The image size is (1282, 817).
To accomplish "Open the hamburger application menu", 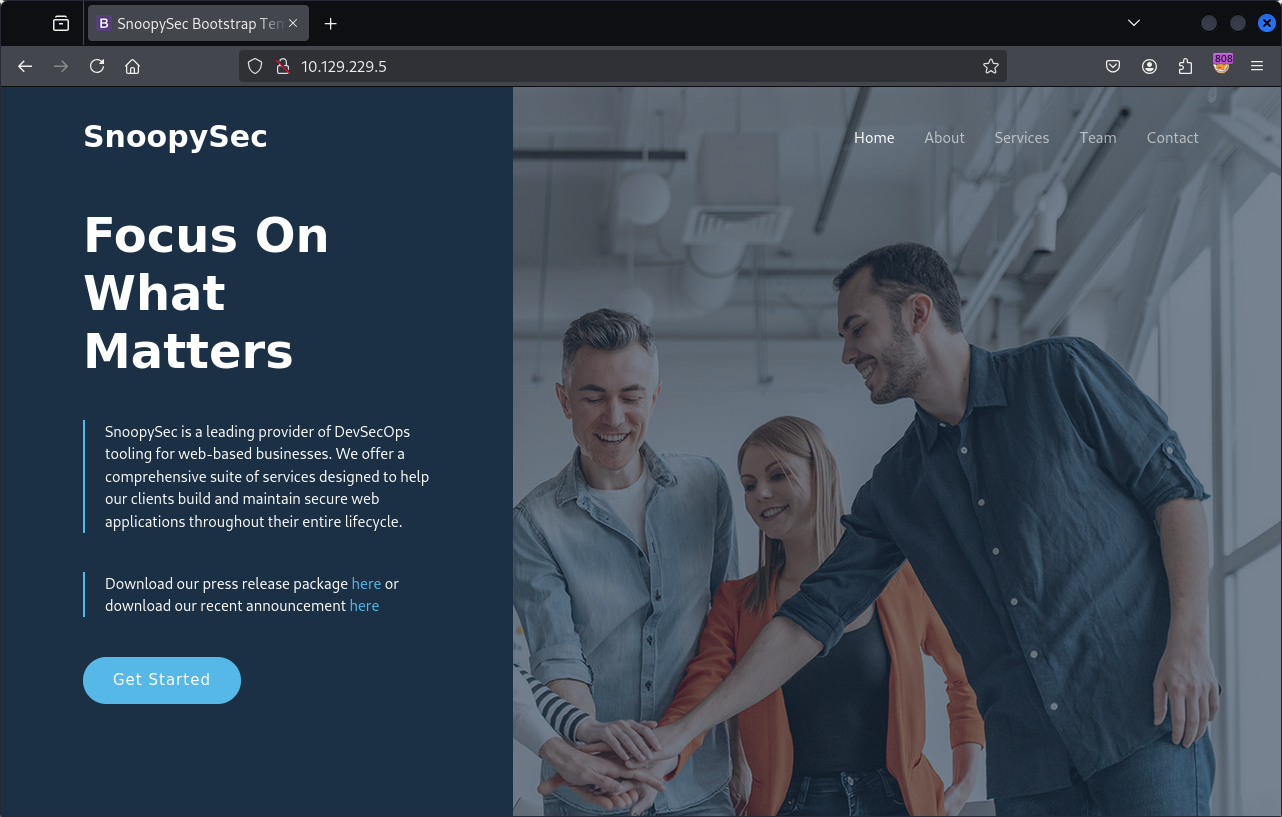I will (x=1257, y=66).
